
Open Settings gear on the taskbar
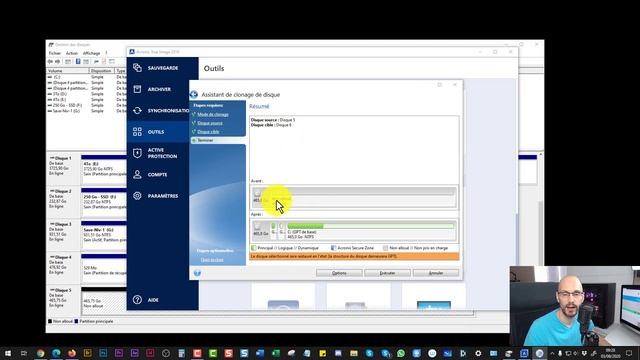point(478,353)
